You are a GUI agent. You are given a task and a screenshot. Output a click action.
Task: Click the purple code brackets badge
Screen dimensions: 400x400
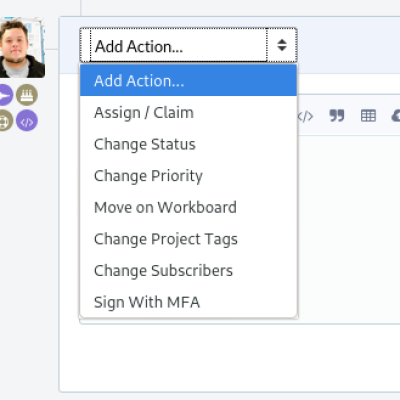coord(27,120)
